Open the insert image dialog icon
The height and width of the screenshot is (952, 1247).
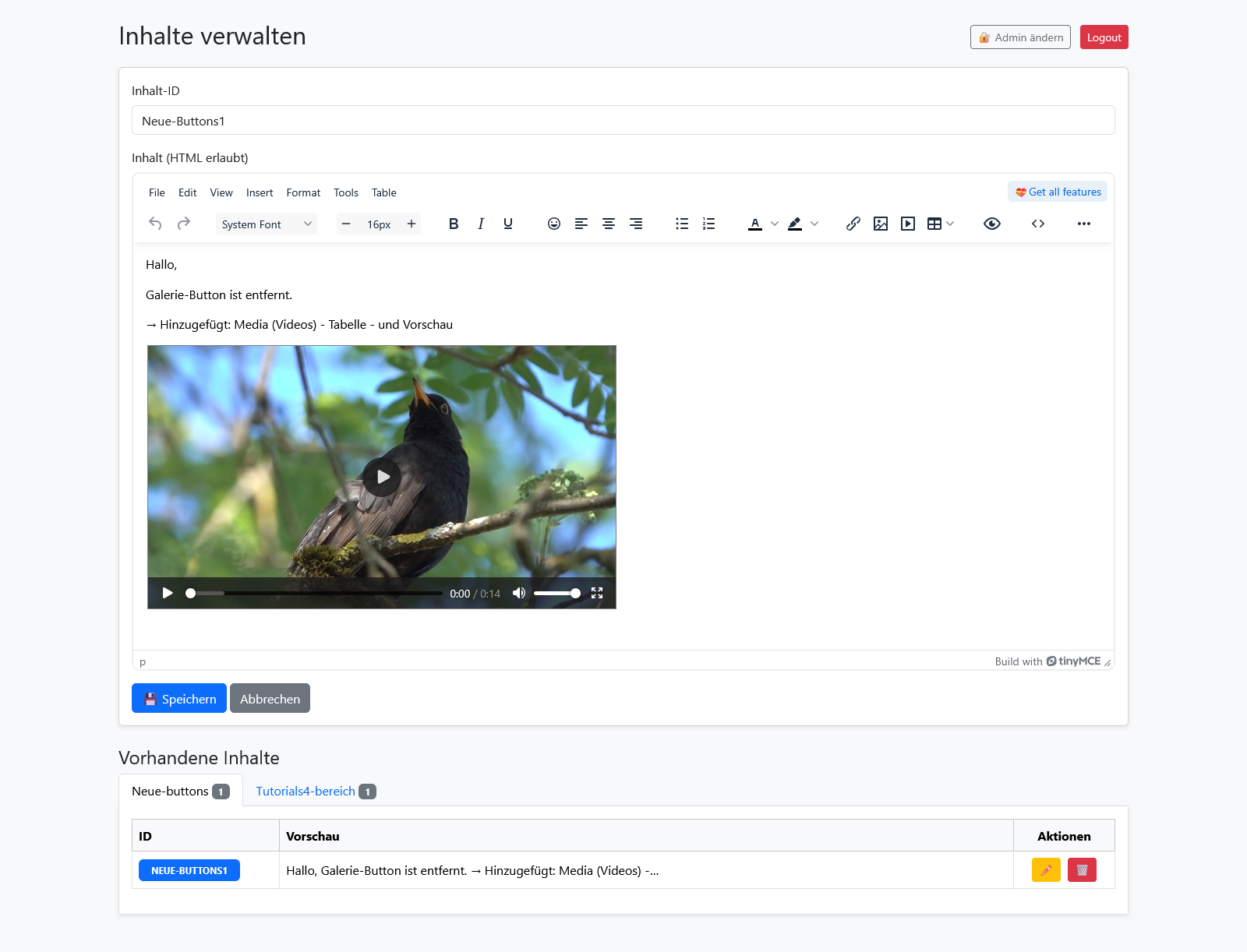881,224
